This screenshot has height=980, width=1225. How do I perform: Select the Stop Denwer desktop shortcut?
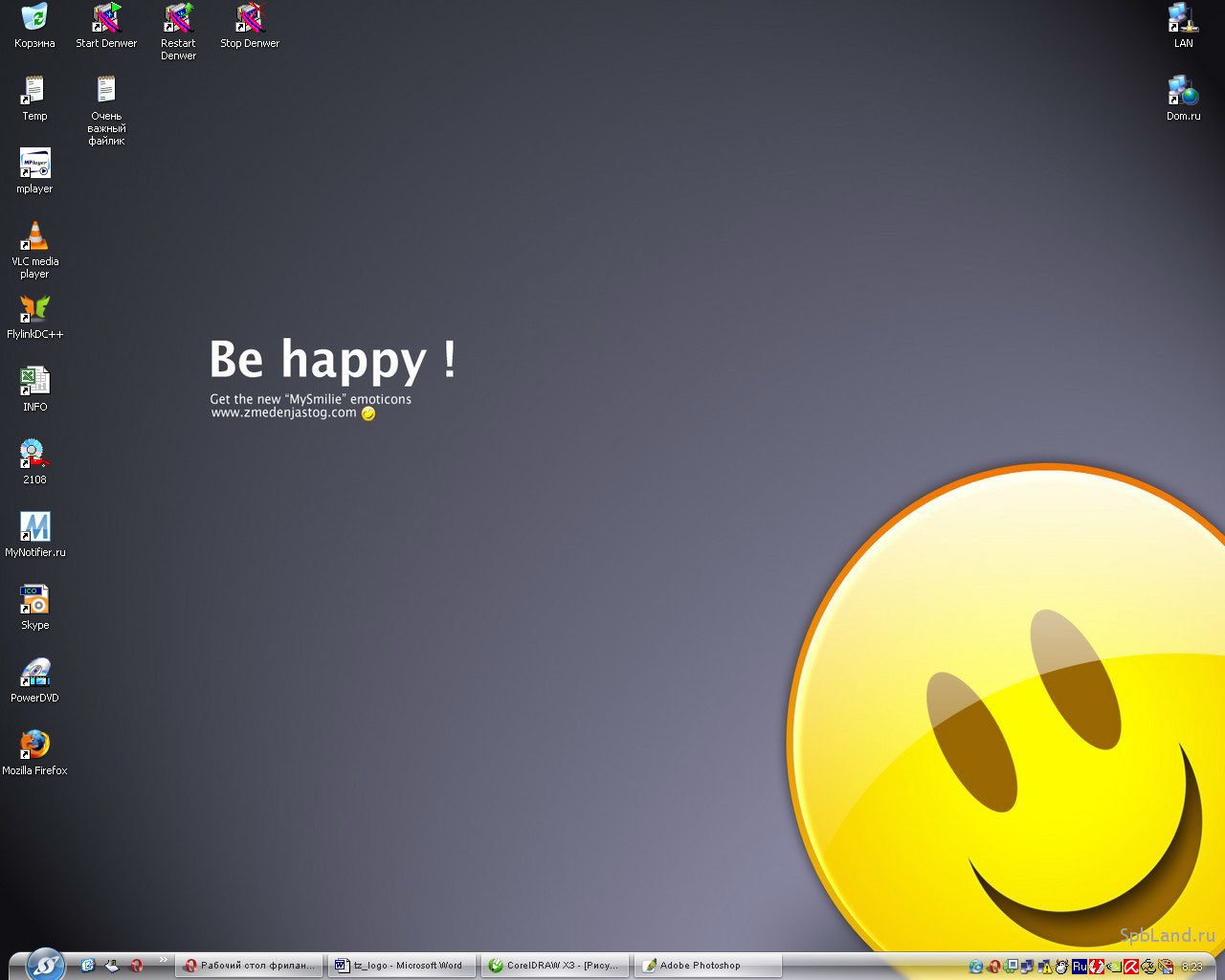[x=250, y=18]
